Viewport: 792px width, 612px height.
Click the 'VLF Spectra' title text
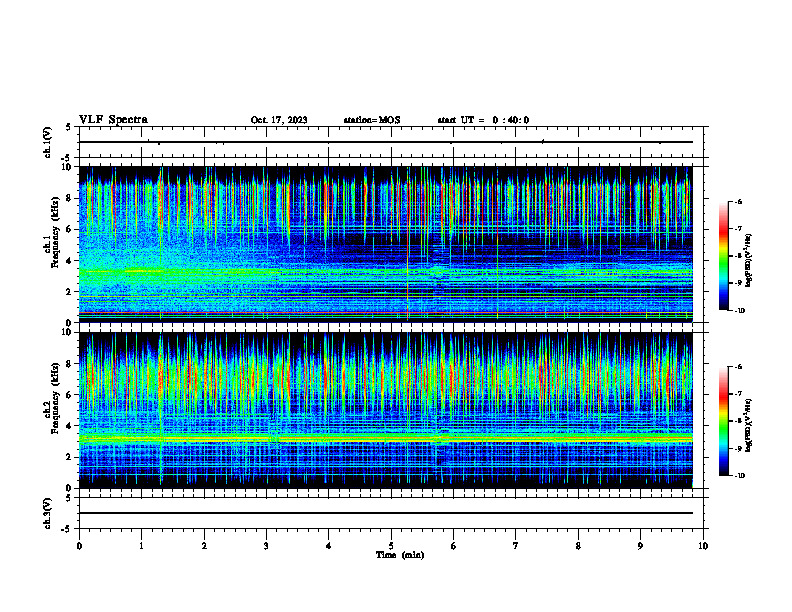click(x=113, y=120)
